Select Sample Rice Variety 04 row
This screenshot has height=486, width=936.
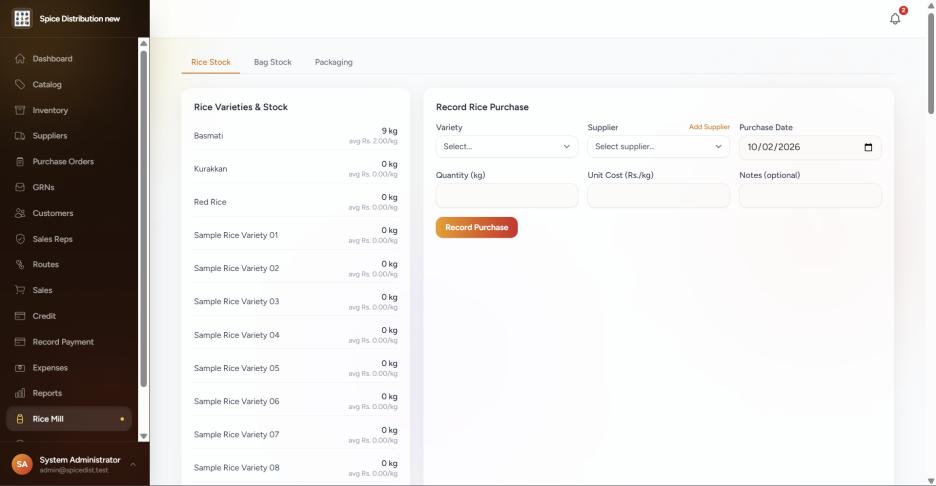click(x=295, y=335)
